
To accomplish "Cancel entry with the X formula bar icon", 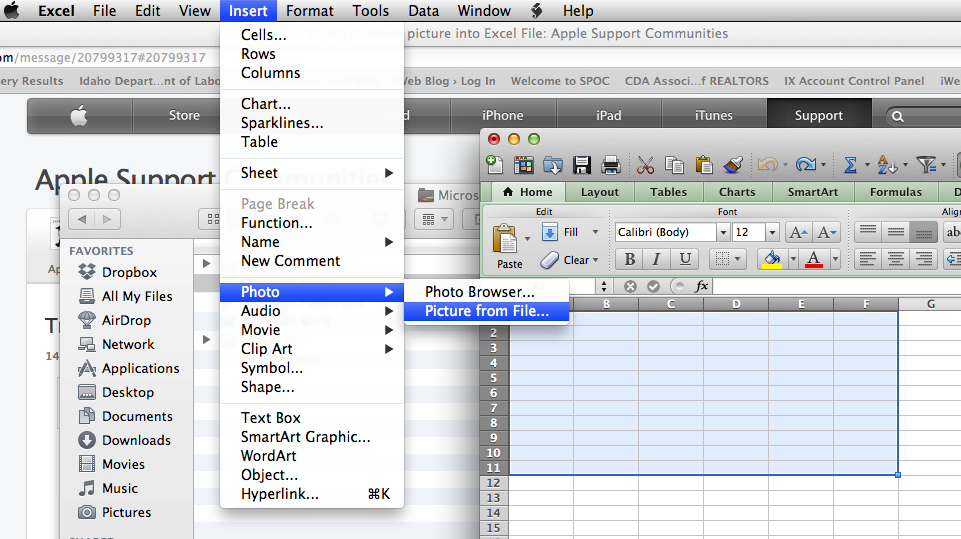I will tap(630, 286).
